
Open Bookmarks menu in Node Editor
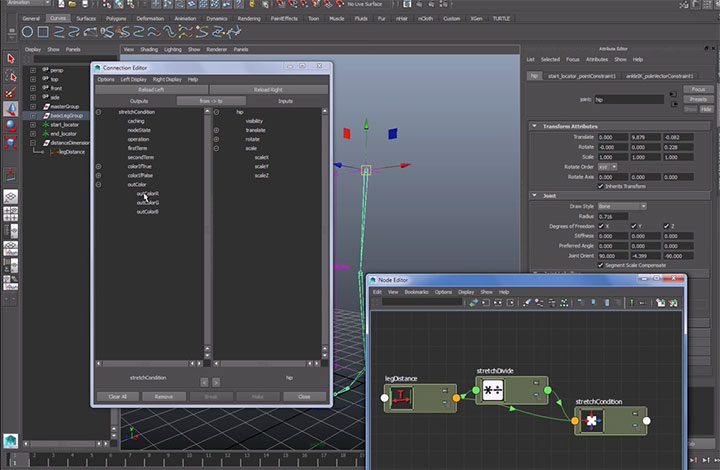[x=416, y=292]
